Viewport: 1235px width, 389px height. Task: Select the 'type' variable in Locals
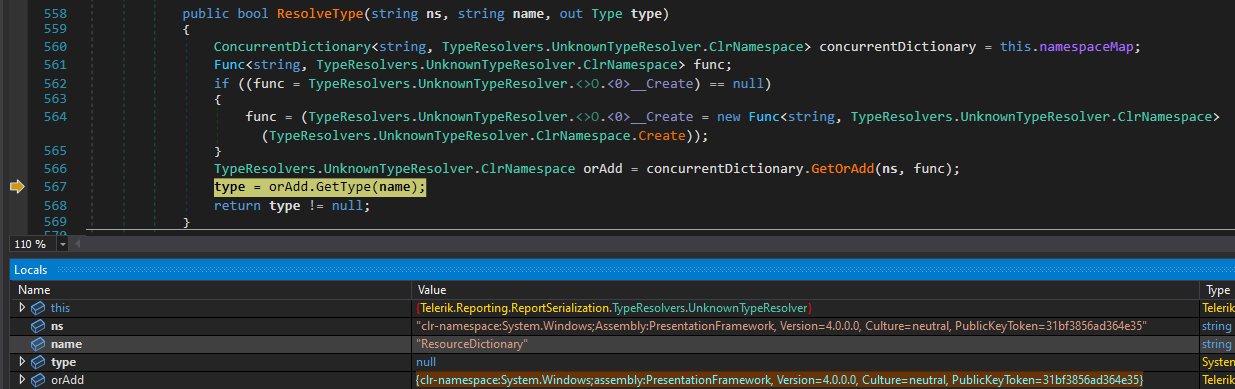[x=64, y=362]
